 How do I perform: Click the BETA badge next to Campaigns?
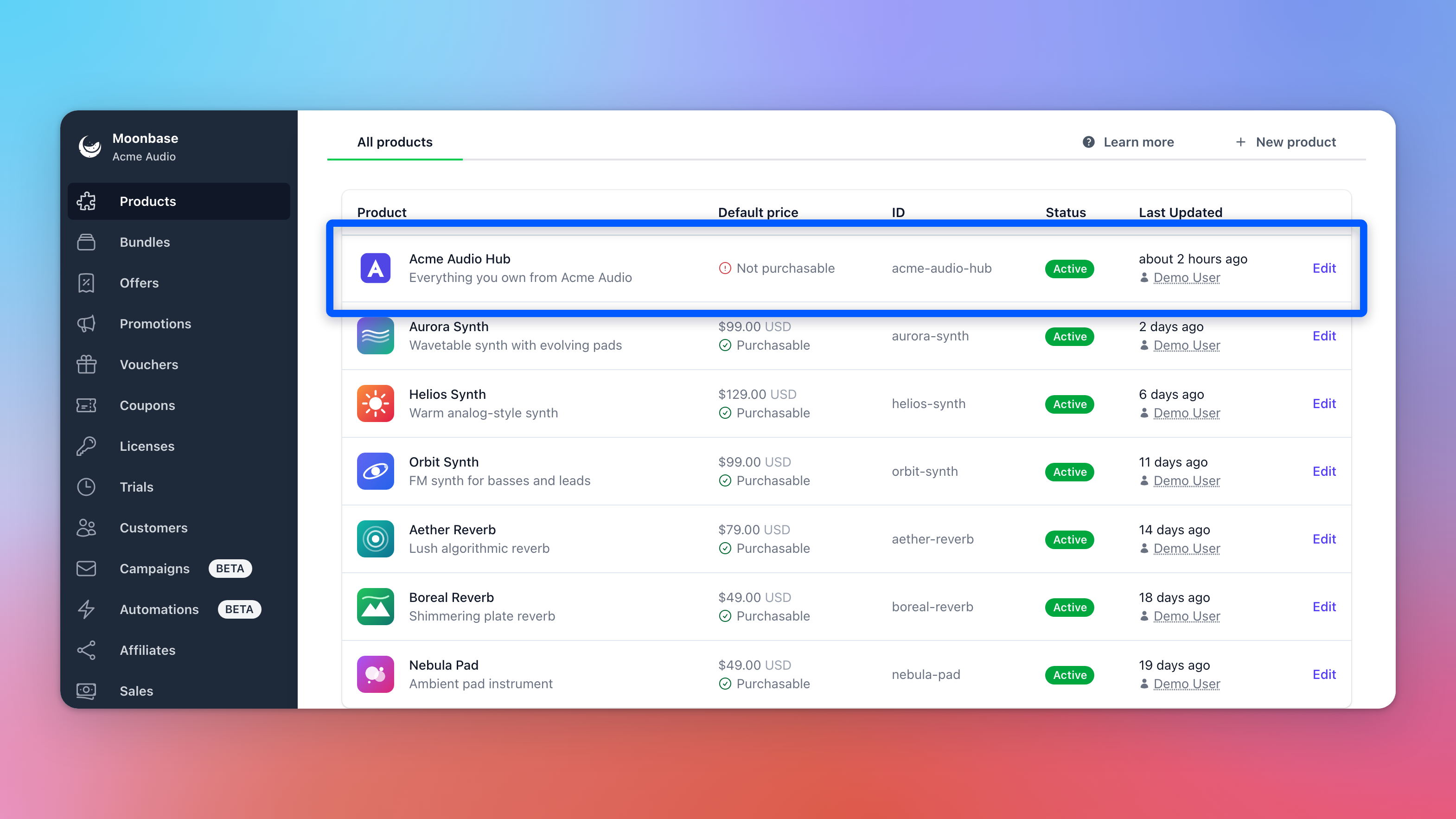[x=230, y=569]
